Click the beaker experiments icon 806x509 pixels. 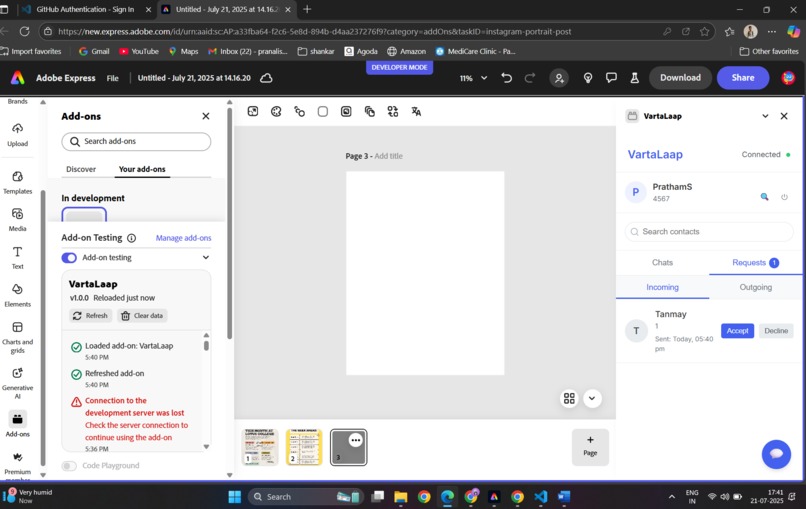click(x=635, y=78)
